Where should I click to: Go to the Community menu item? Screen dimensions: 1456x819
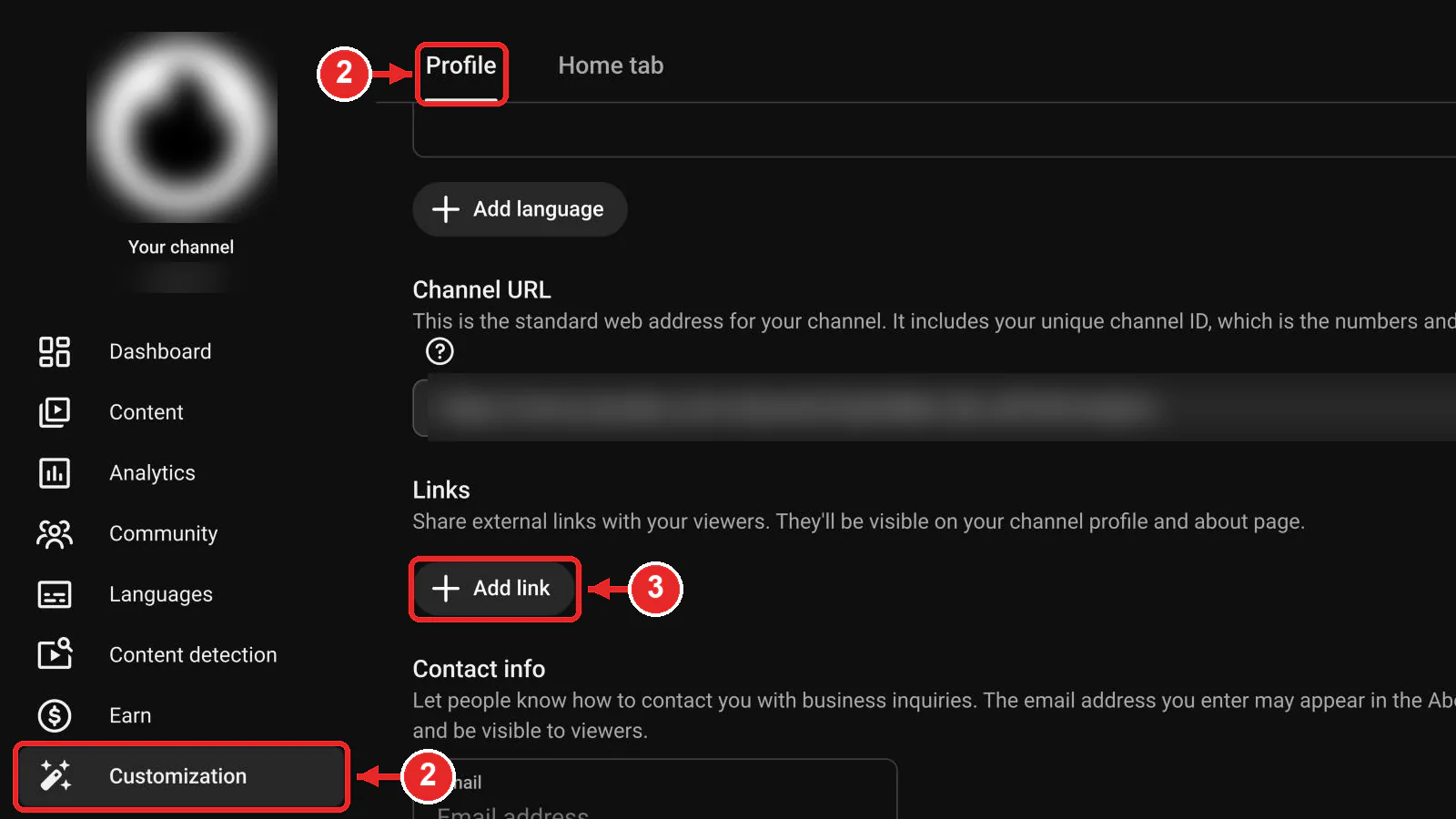click(181, 533)
